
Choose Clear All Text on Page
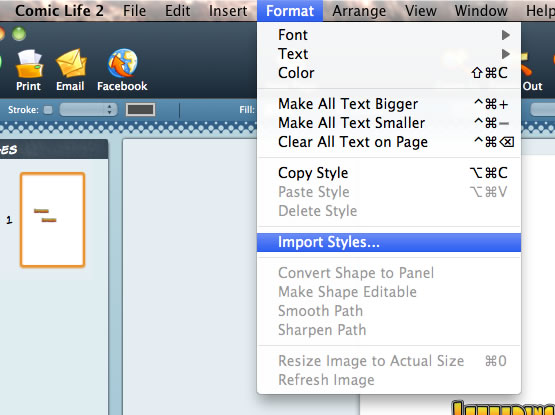tap(389, 142)
